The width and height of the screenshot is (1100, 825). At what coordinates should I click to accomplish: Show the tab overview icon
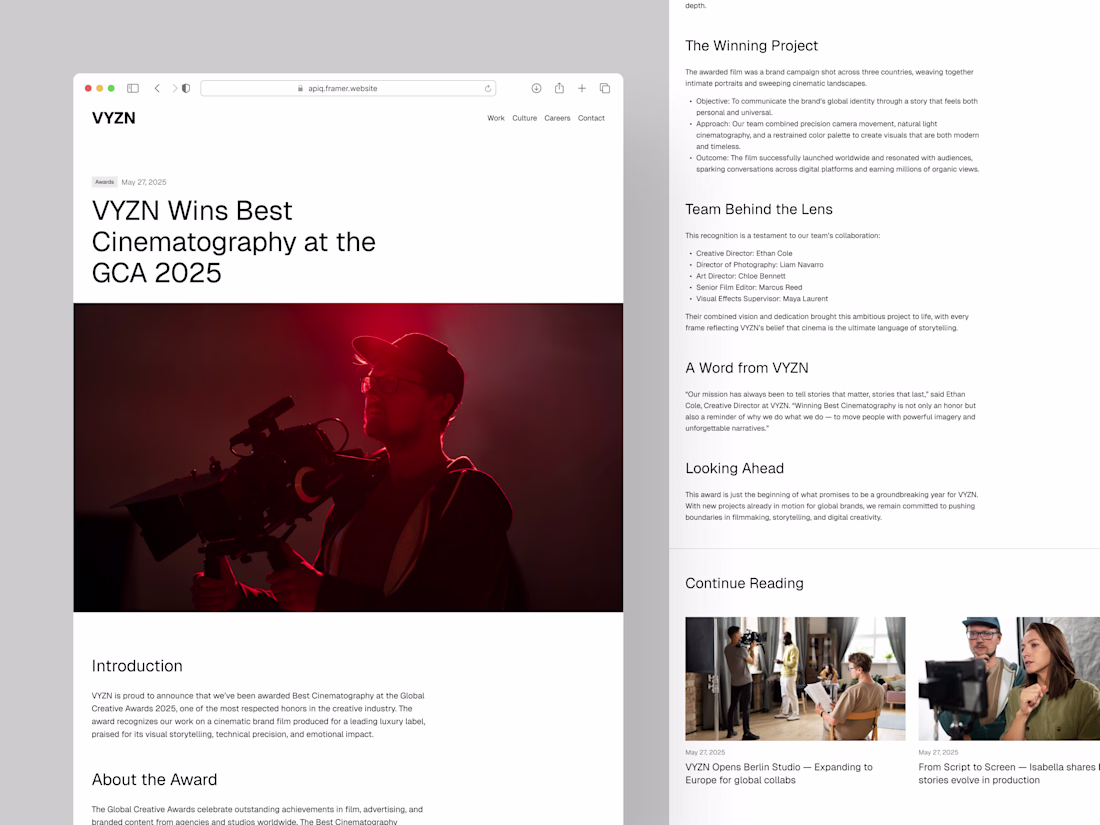(605, 88)
